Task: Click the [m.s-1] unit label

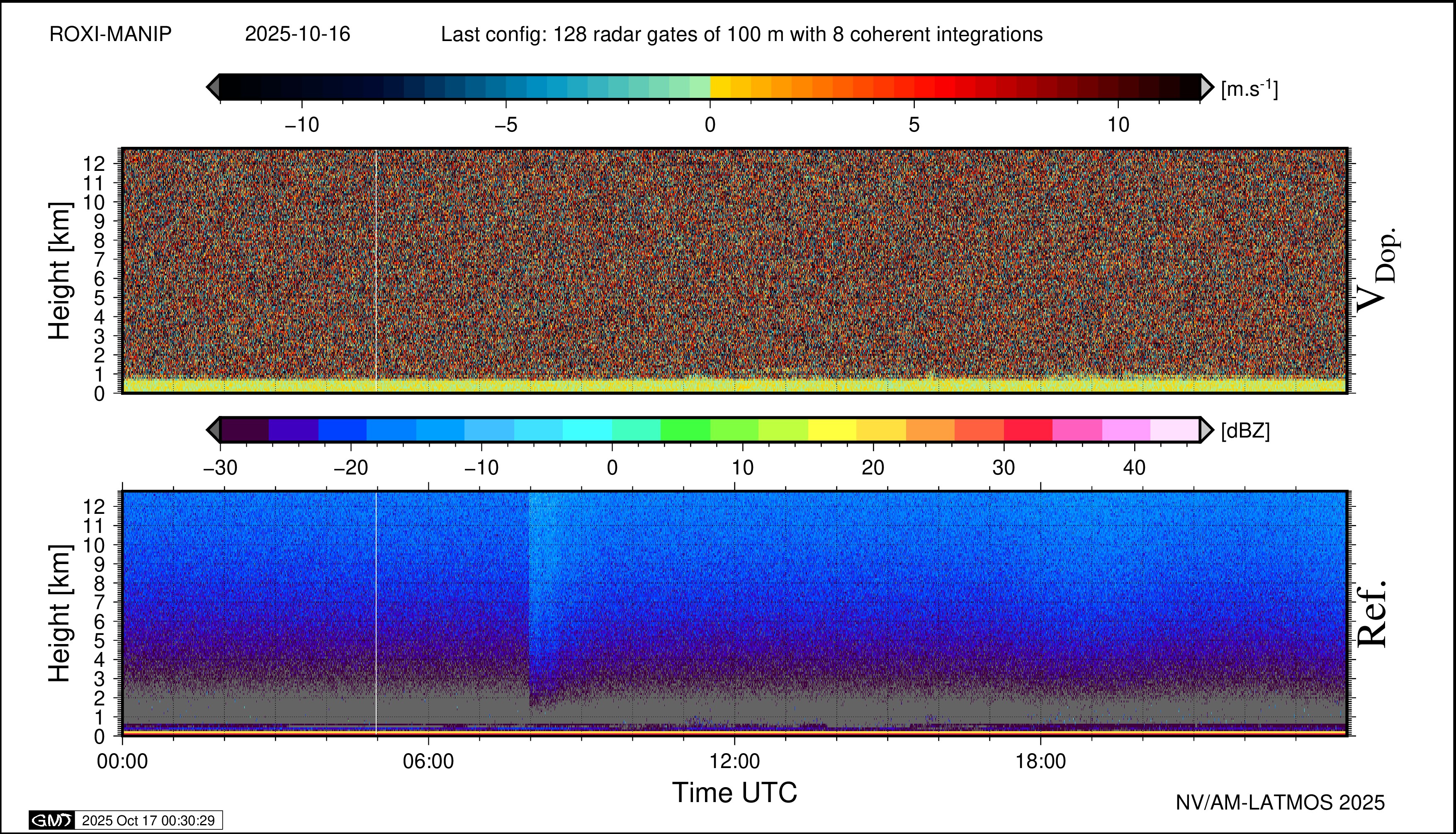Action: pos(1249,89)
